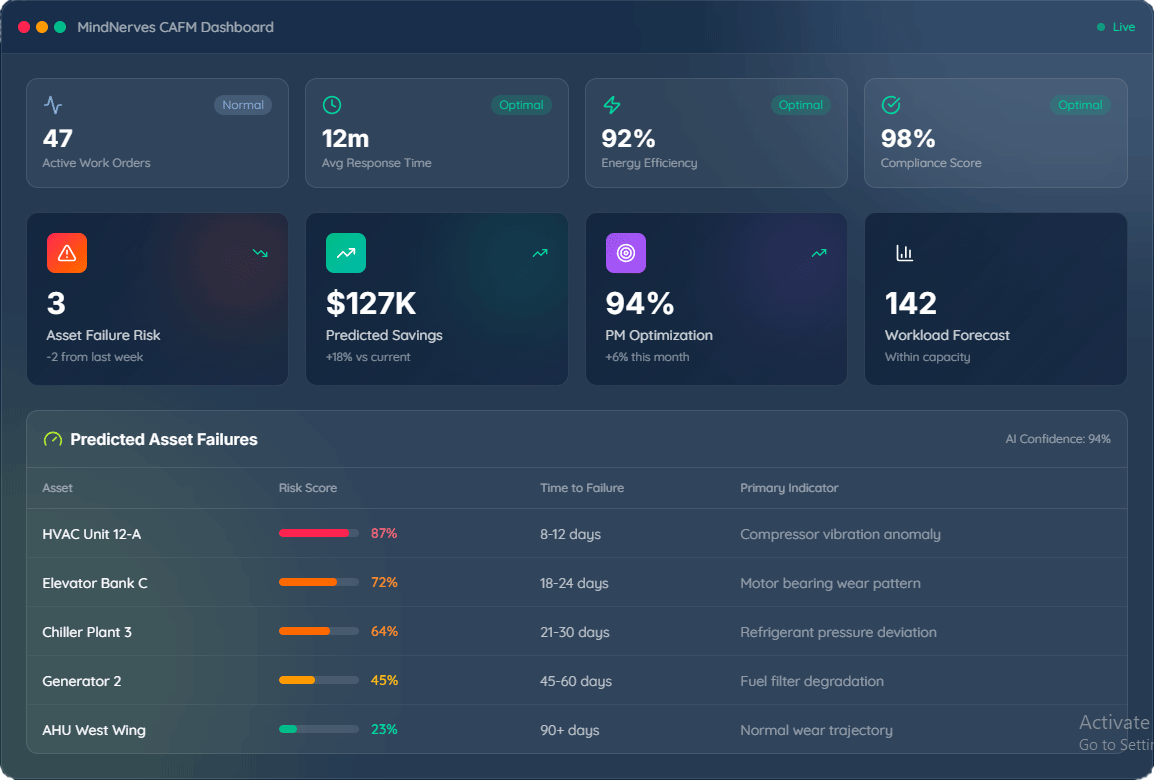Click the warning triangle on Asset Failure Risk card

click(x=66, y=253)
